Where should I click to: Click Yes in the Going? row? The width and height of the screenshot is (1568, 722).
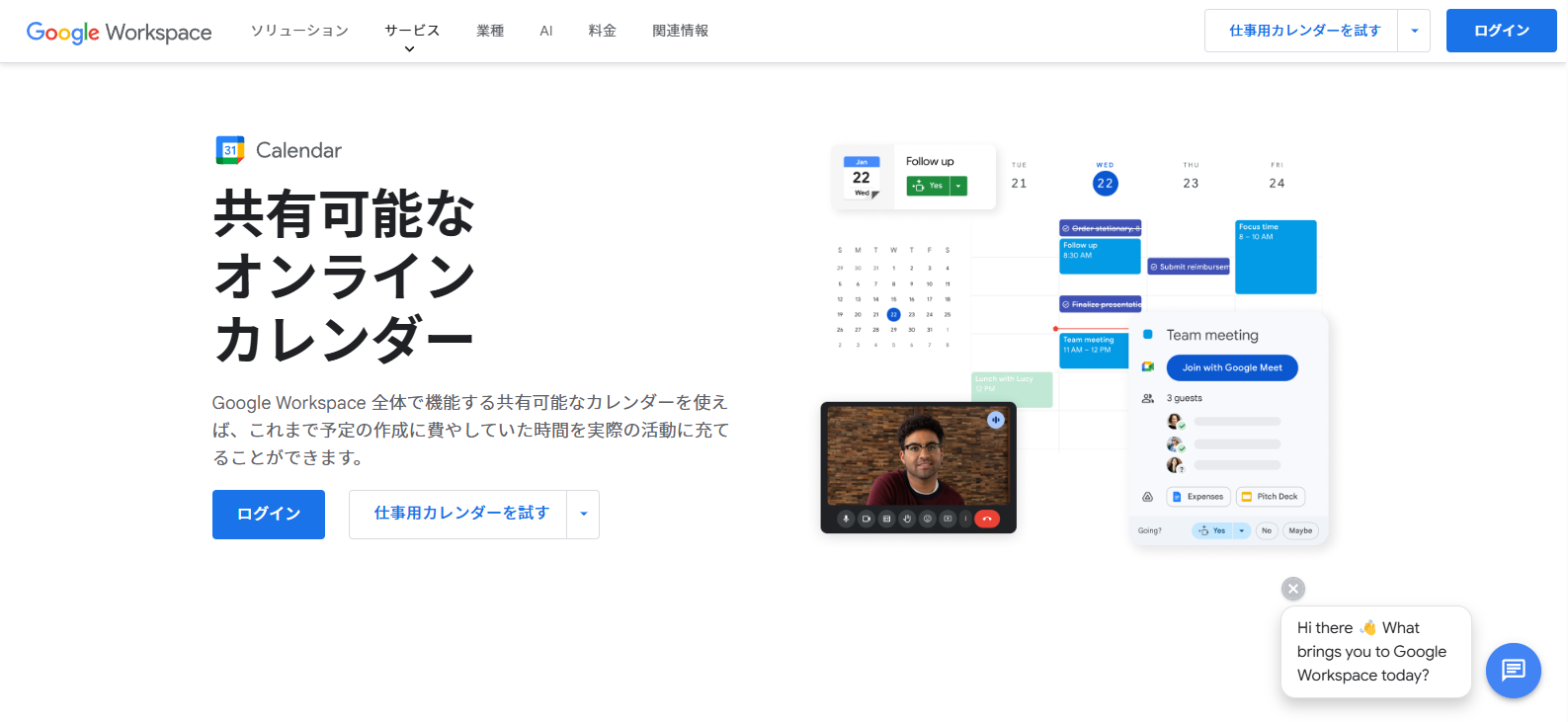tap(1213, 530)
